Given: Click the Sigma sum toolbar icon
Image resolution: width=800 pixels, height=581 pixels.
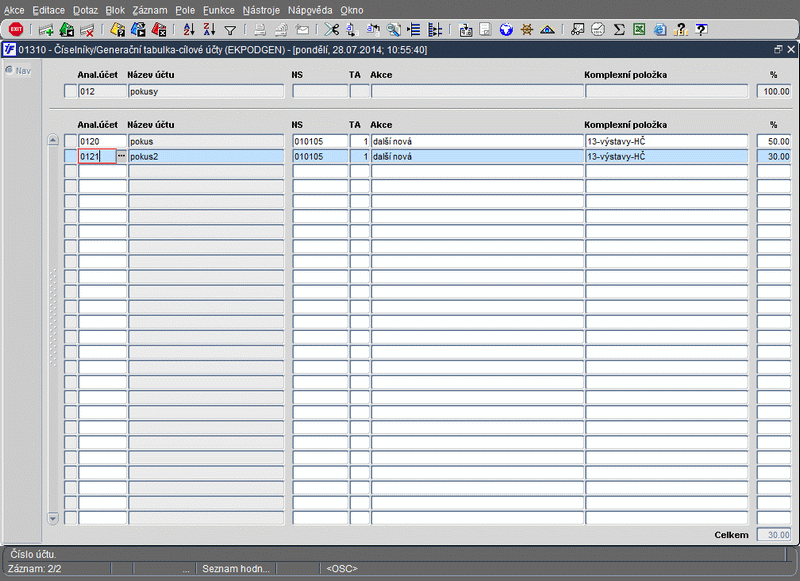Looking at the screenshot, I should coord(619,30).
